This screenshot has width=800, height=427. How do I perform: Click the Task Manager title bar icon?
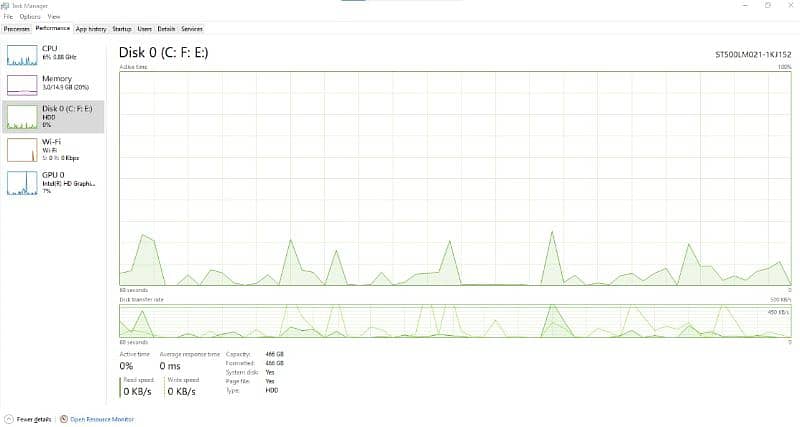[x=5, y=6]
